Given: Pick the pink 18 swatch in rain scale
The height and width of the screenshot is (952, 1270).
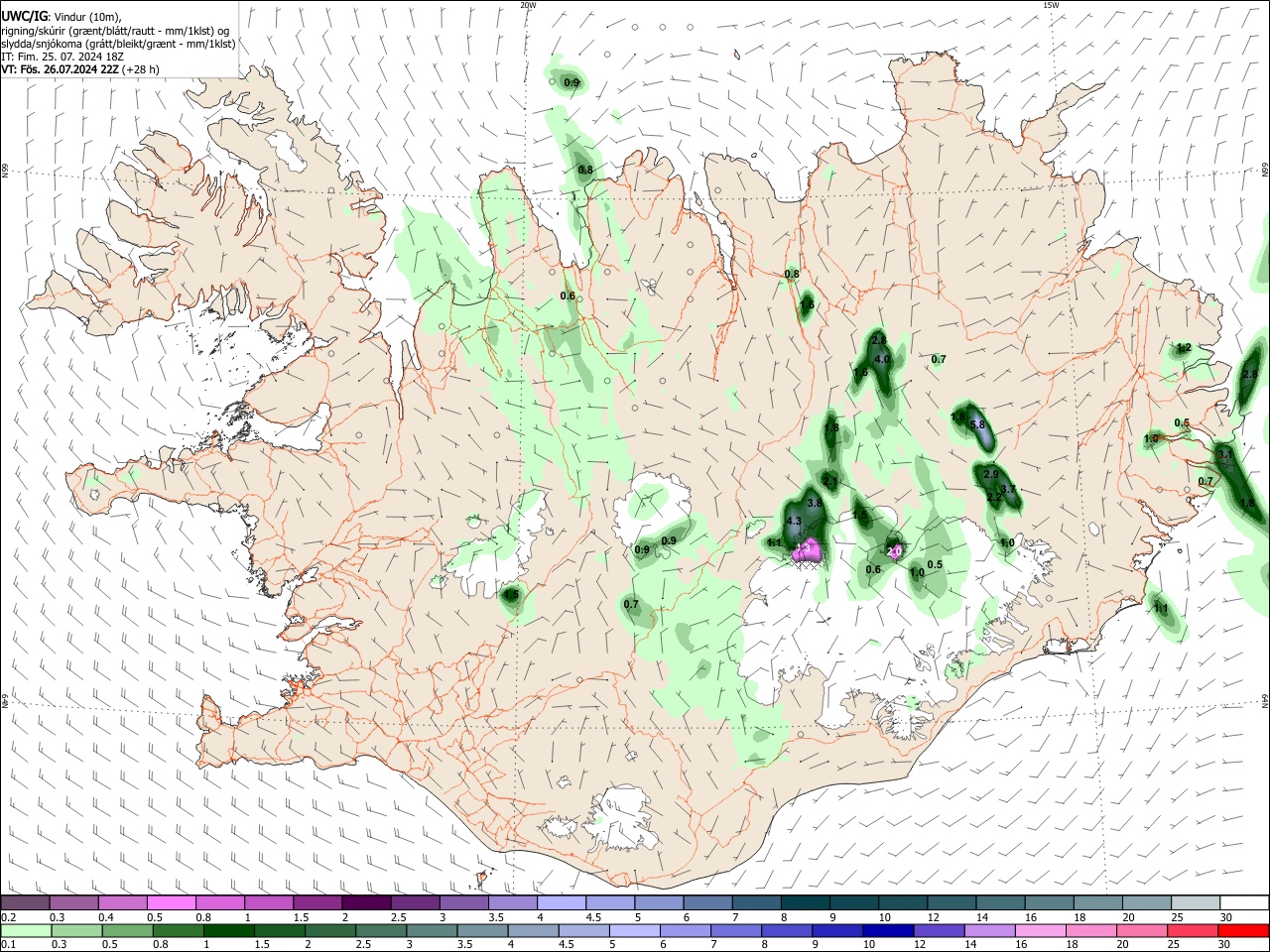Looking at the screenshot, I should click(1090, 930).
